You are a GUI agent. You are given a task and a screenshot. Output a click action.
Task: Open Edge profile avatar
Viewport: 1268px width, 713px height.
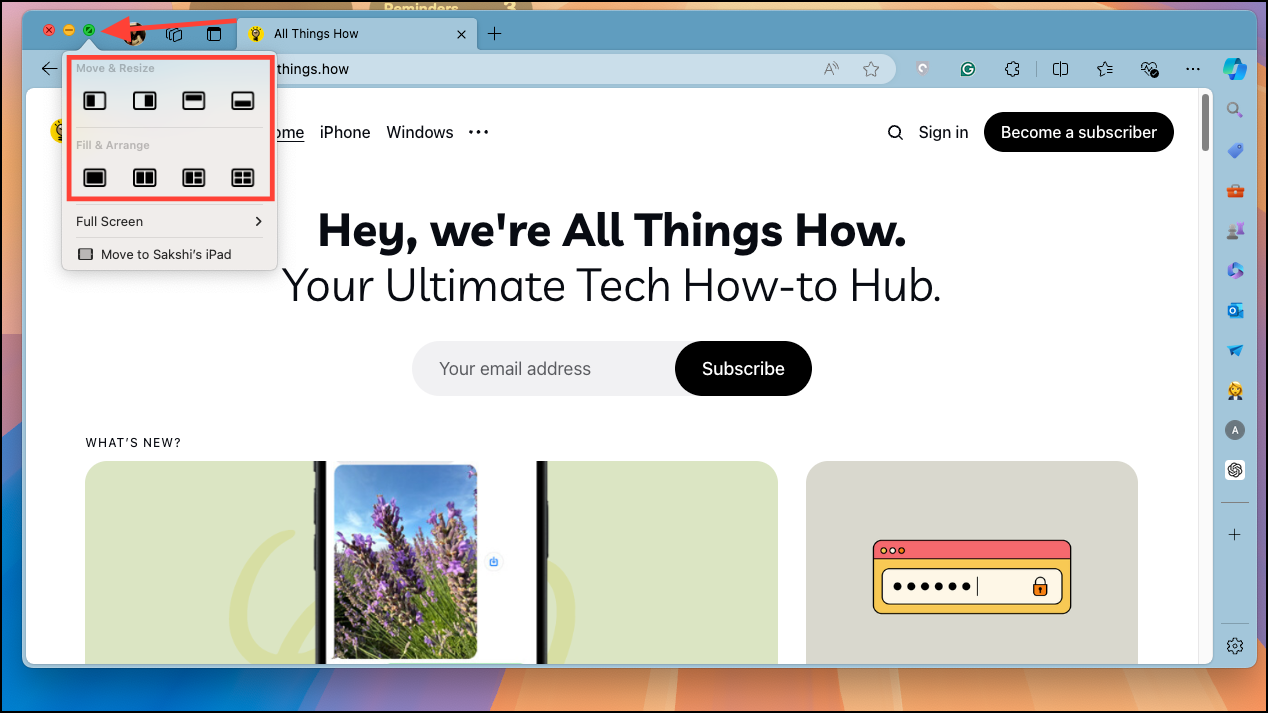135,34
